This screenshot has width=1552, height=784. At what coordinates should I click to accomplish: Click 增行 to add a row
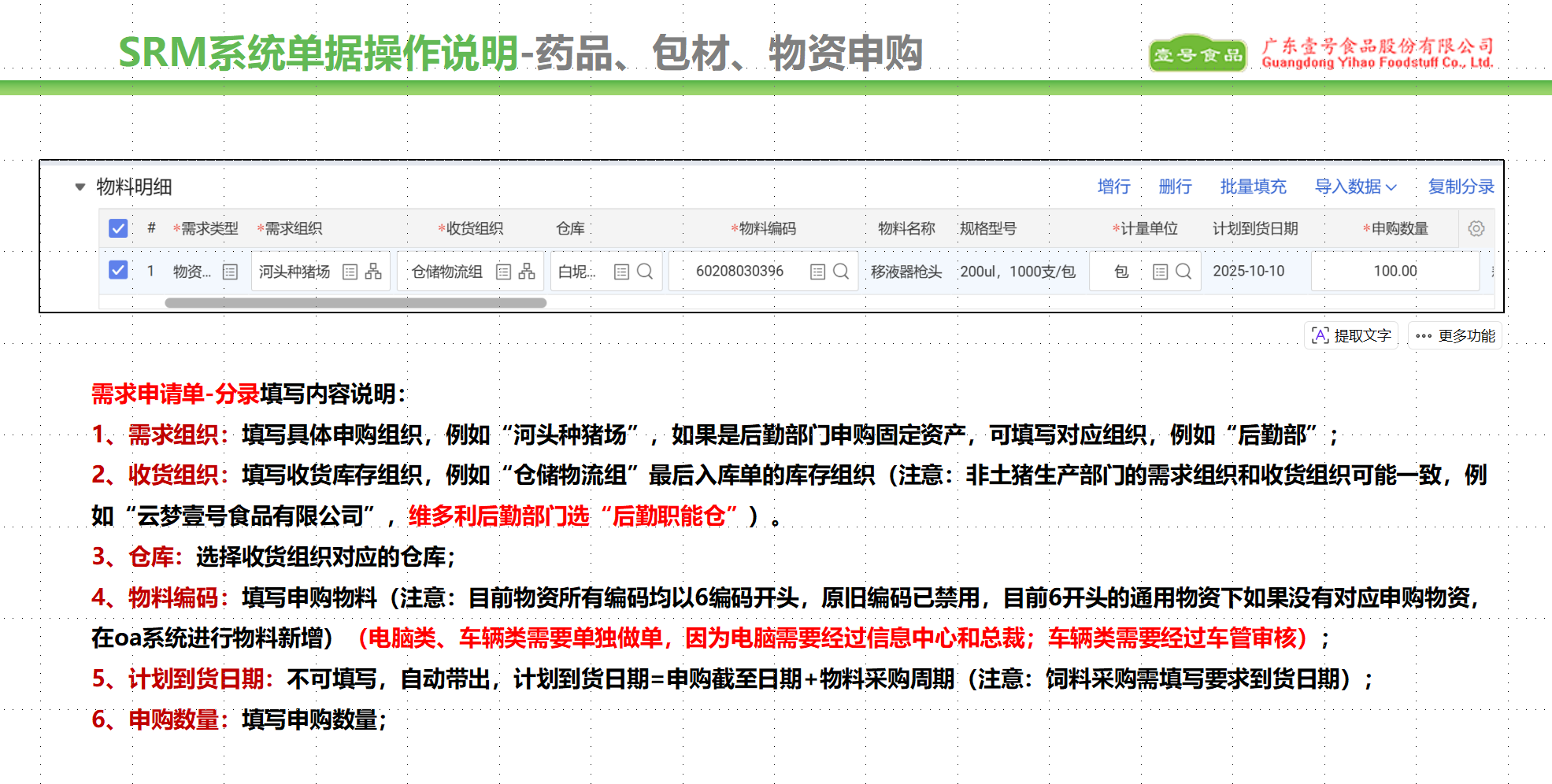1113,187
